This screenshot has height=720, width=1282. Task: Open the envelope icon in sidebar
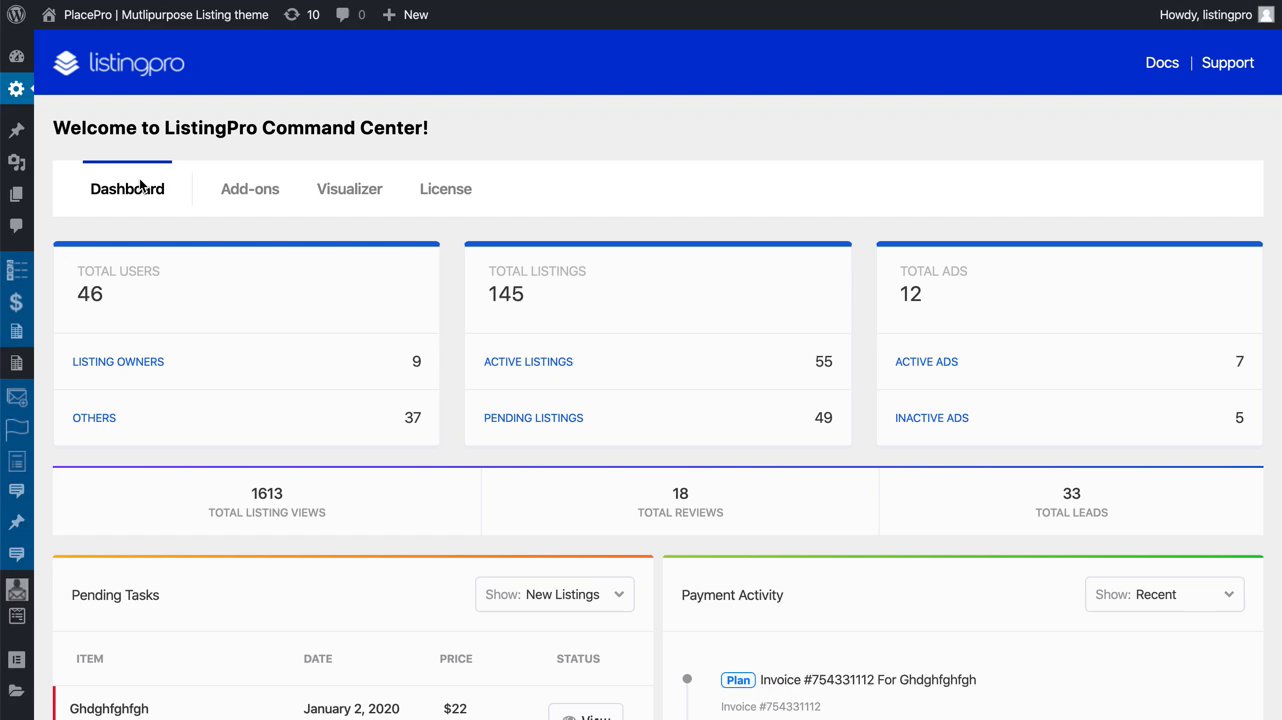[x=17, y=397]
